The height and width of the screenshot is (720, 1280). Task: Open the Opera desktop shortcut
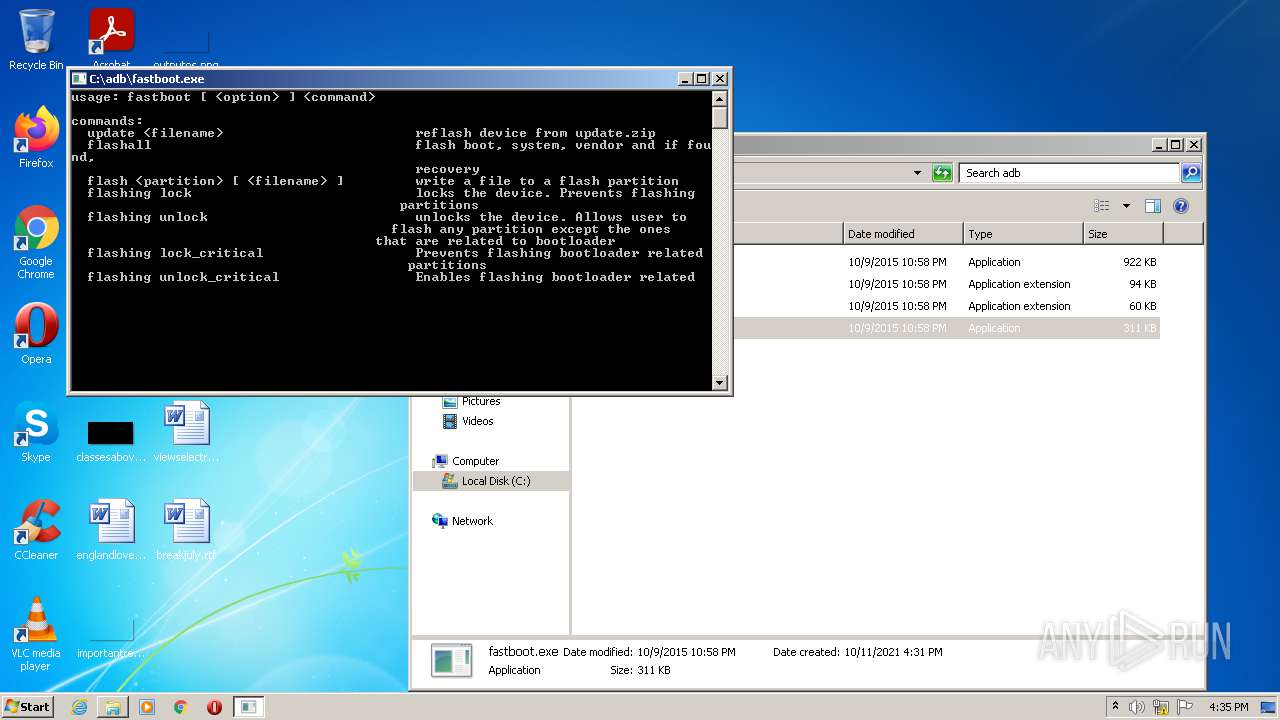tap(36, 334)
